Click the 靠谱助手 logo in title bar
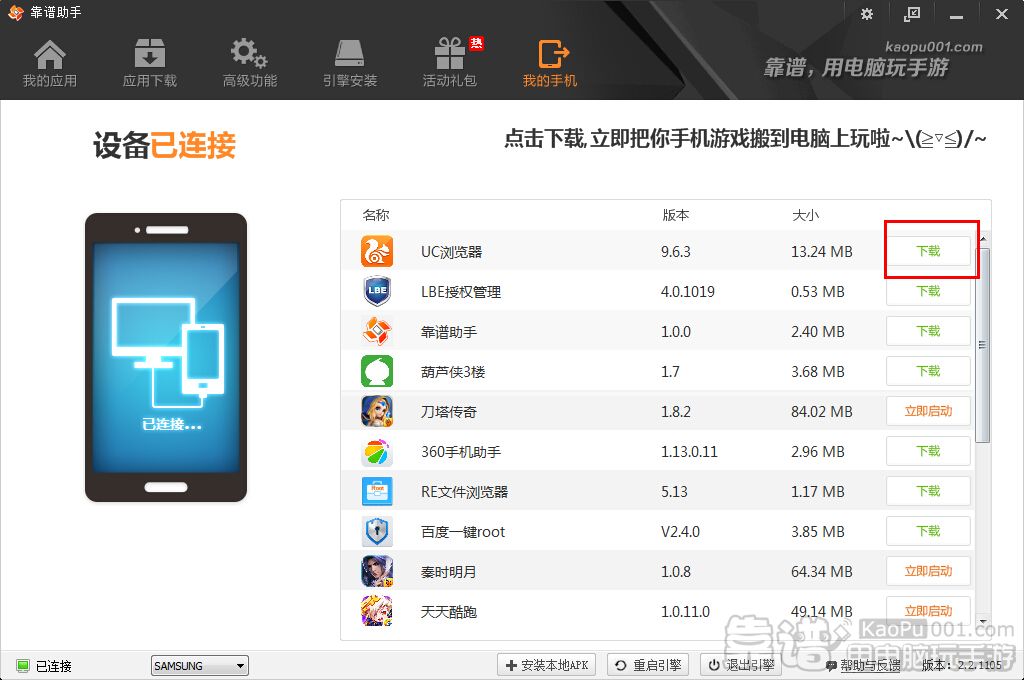The width and height of the screenshot is (1024, 680). click(16, 13)
